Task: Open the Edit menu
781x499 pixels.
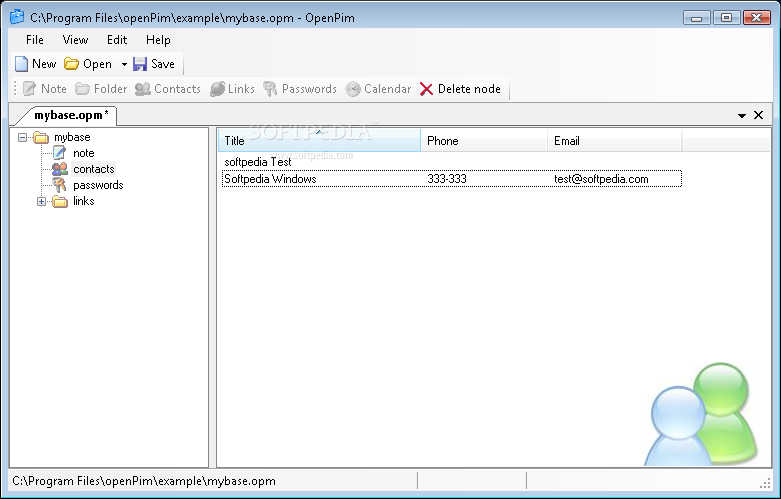Action: click(117, 40)
